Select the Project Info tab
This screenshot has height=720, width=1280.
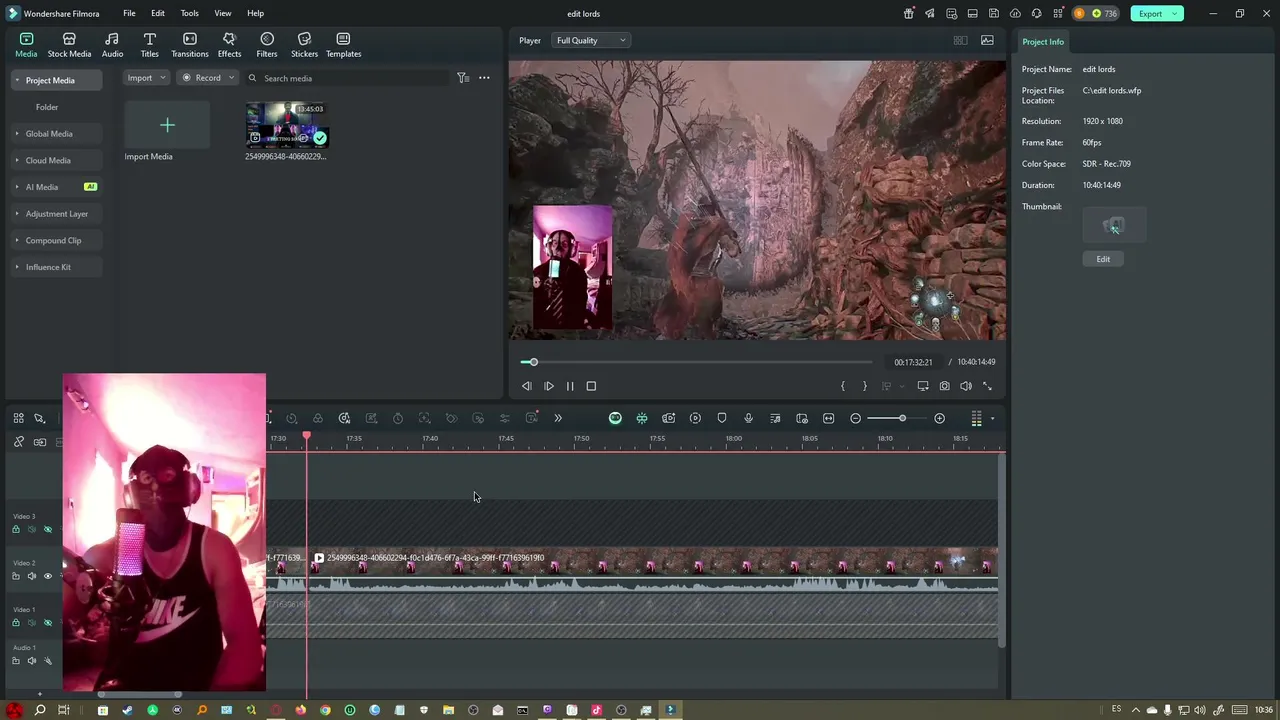pos(1042,42)
